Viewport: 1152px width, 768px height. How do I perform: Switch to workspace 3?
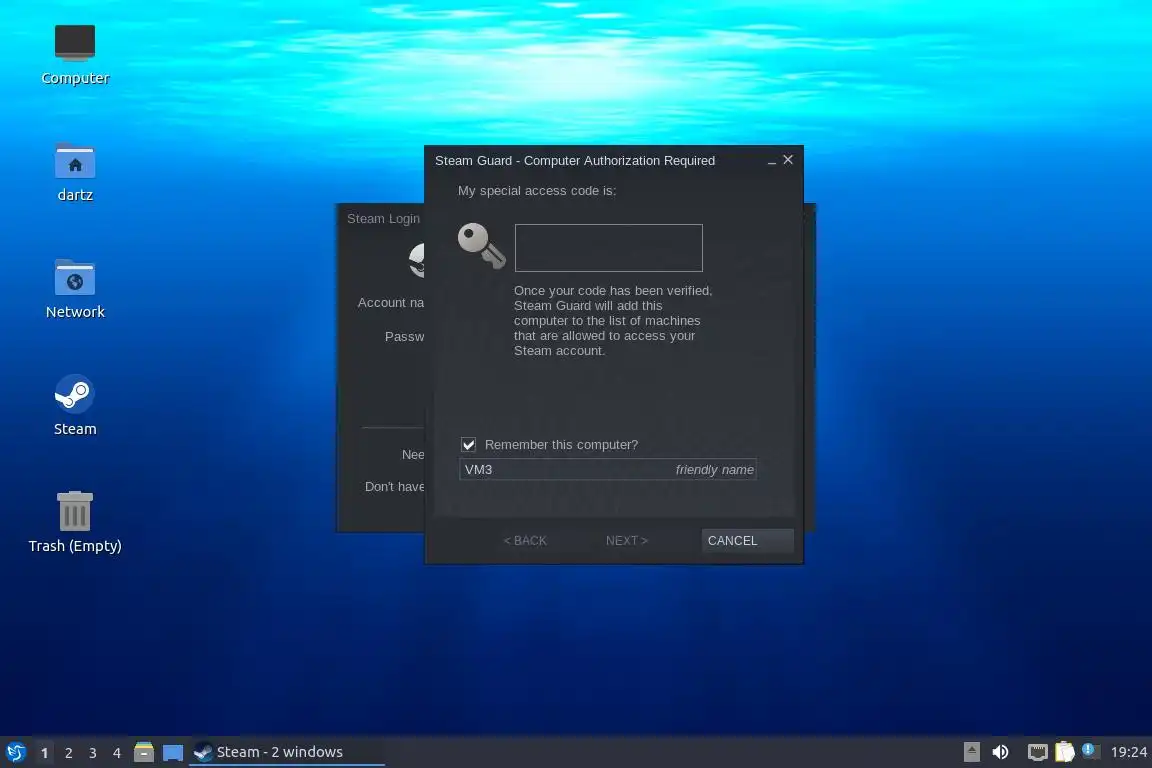[x=93, y=753]
